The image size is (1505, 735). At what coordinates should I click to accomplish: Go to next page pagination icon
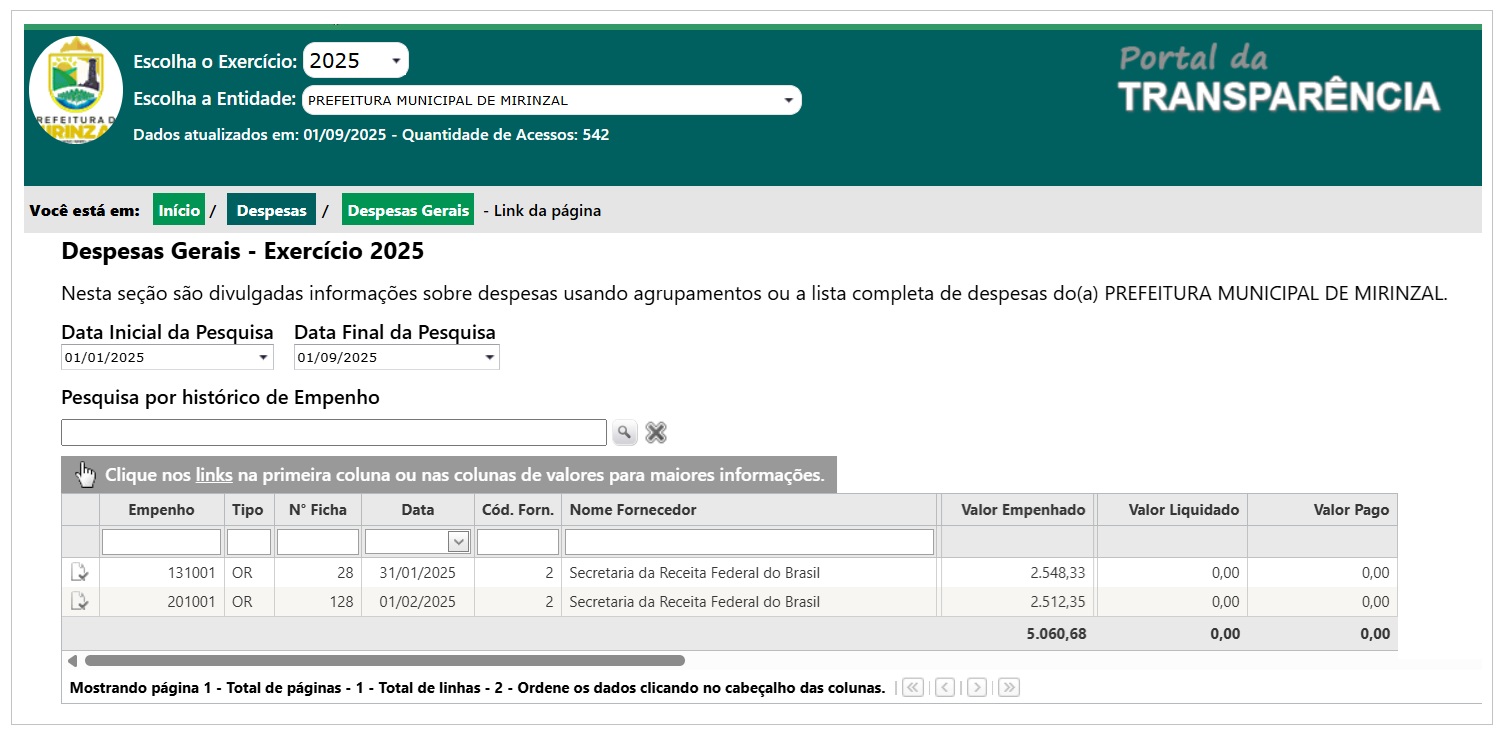(x=977, y=688)
